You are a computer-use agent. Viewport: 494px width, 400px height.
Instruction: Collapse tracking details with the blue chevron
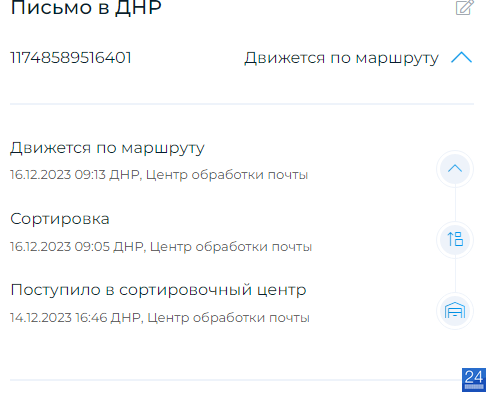pos(461,57)
